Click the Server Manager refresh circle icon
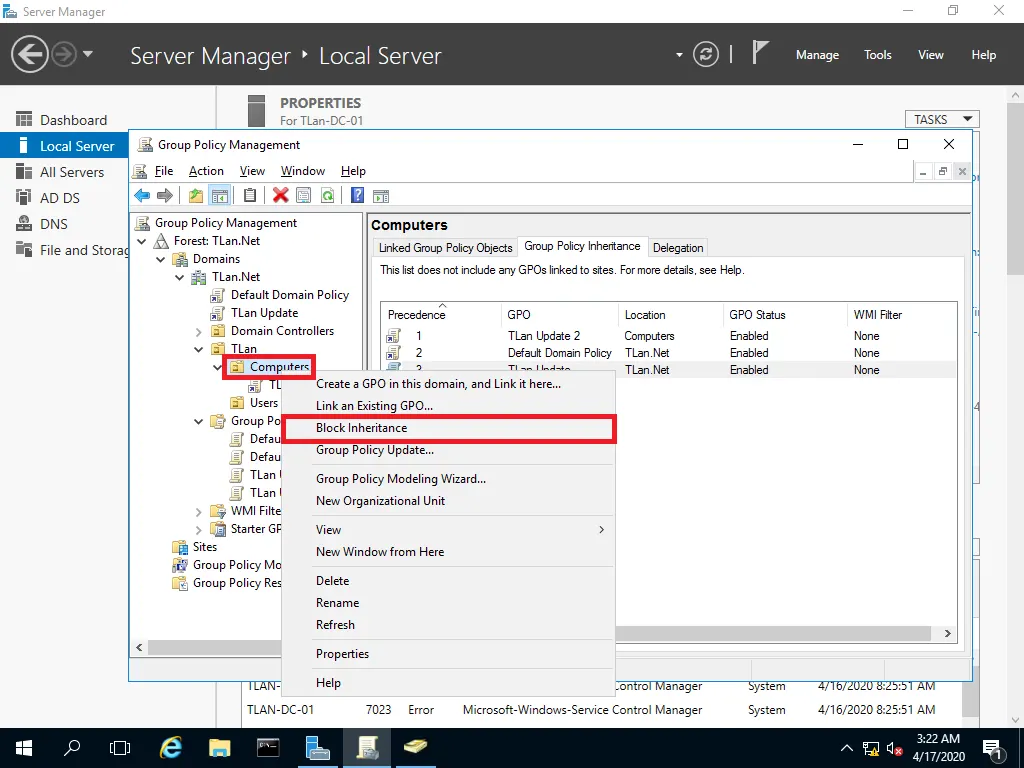This screenshot has width=1024, height=768. point(707,54)
